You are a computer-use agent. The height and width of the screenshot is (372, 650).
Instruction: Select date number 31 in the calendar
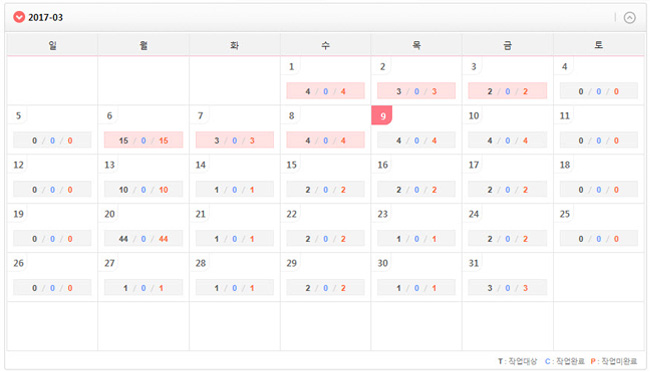point(474,263)
